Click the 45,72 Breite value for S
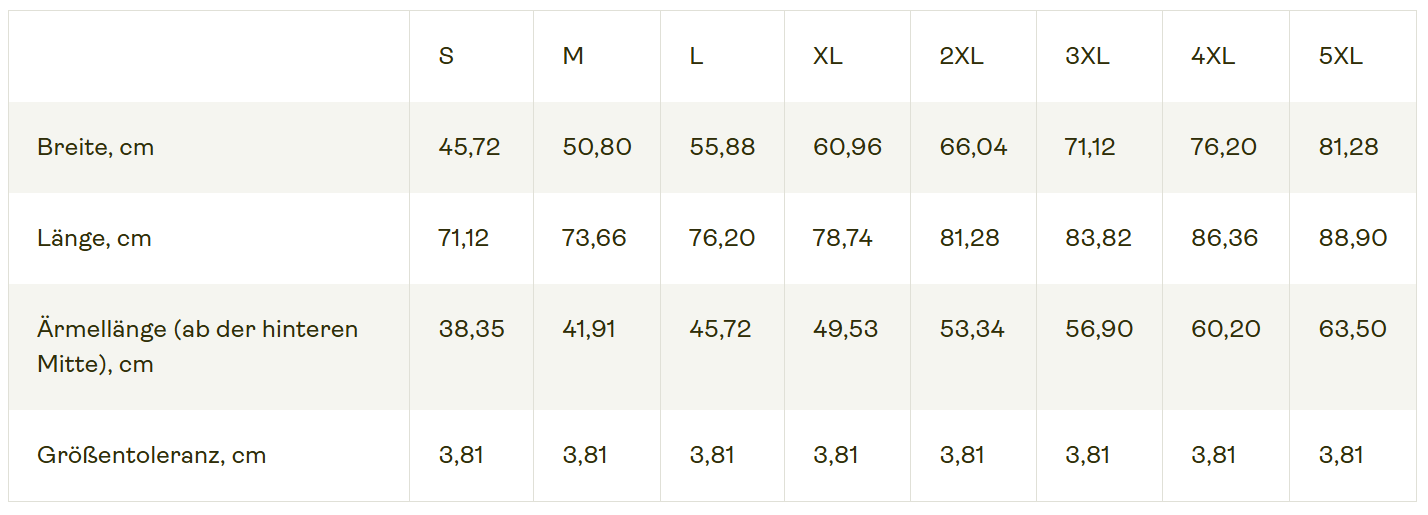The width and height of the screenshot is (1428, 515). (469, 148)
